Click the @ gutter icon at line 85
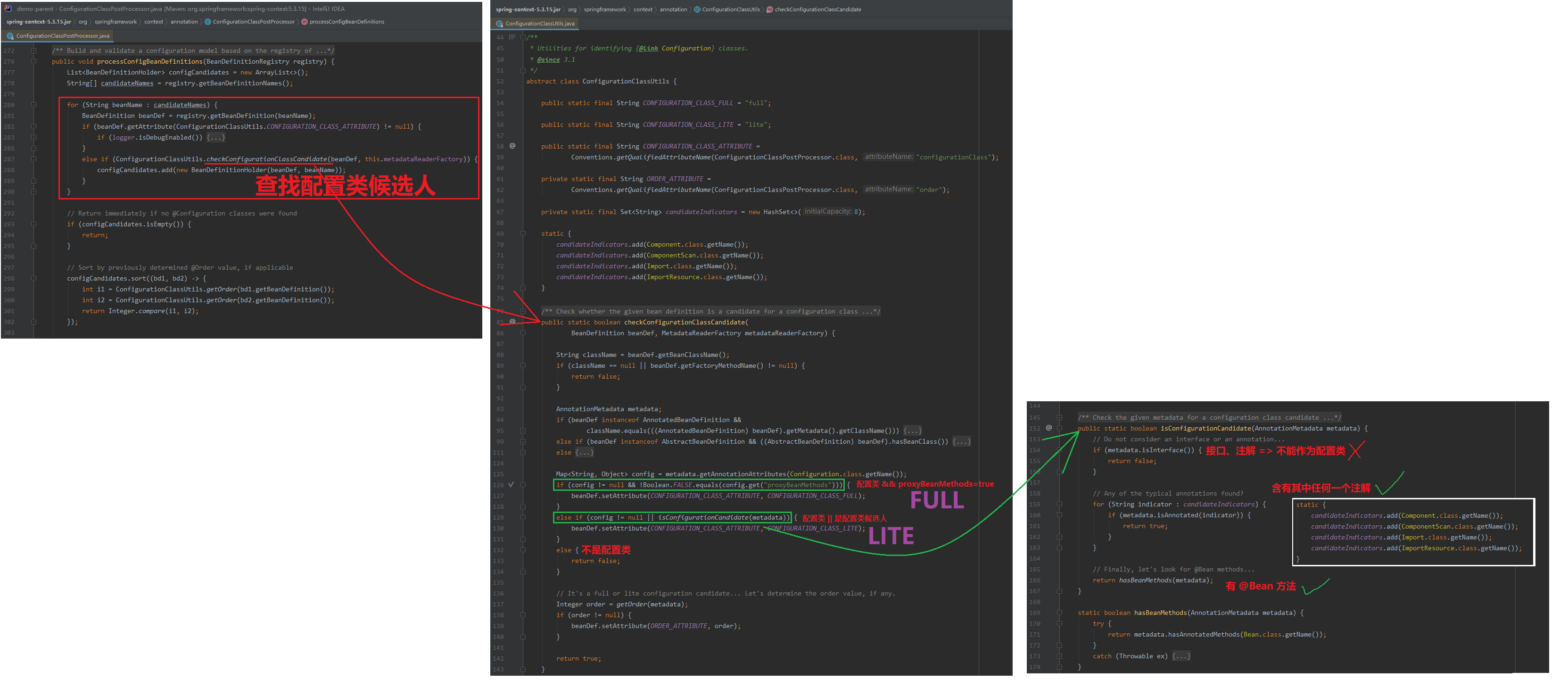This screenshot has height=696, width=1568. tap(512, 322)
